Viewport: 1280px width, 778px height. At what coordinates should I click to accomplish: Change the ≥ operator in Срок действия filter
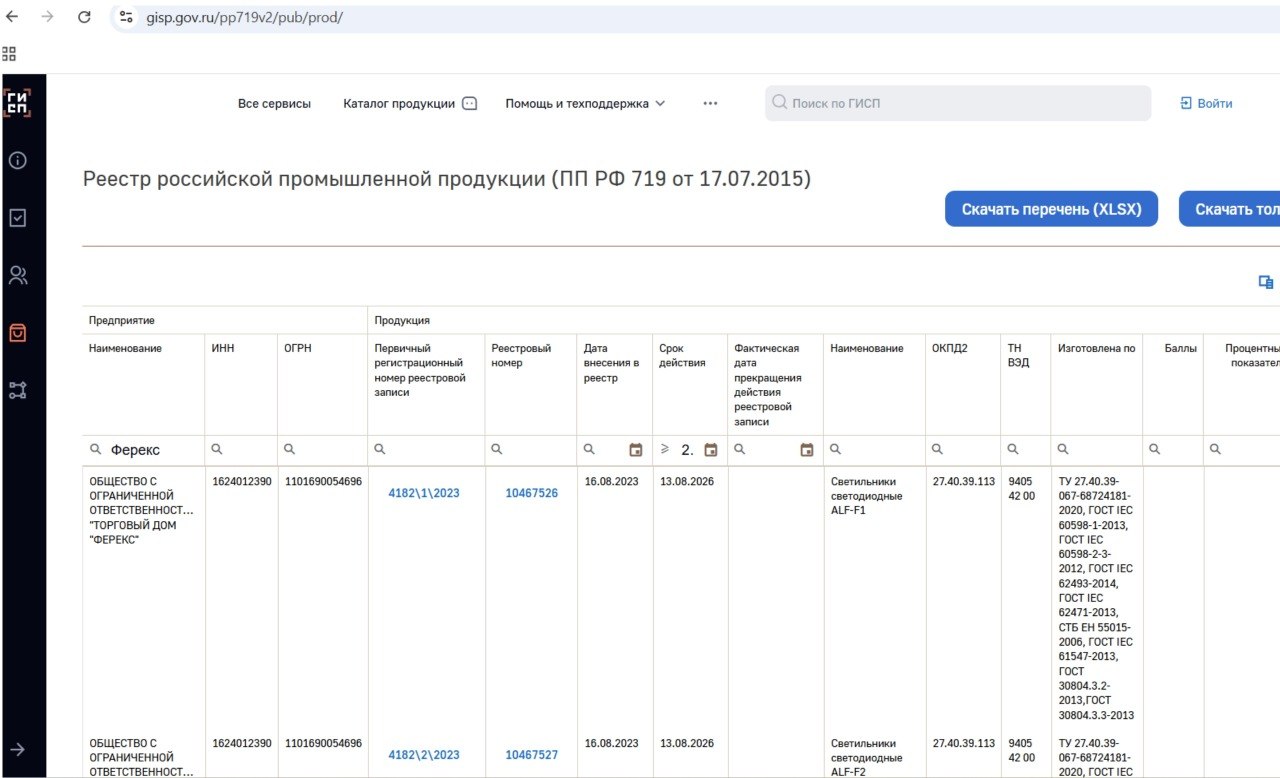tap(665, 450)
